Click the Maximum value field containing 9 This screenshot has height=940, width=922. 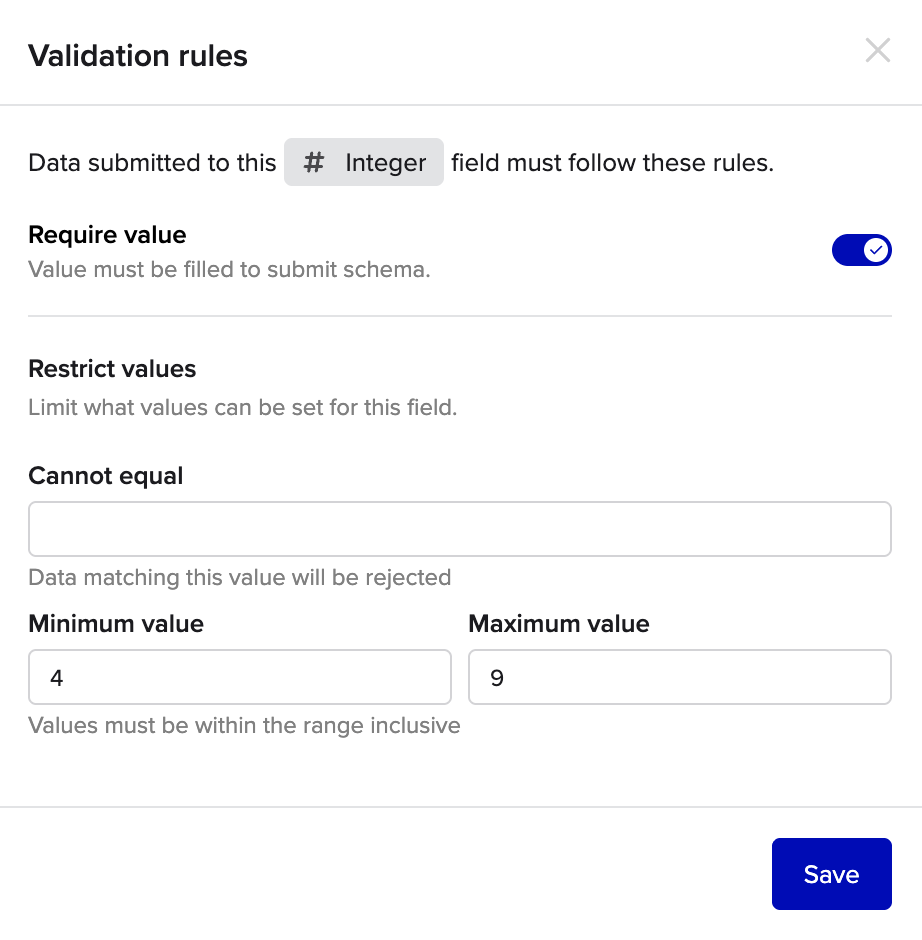(x=679, y=678)
